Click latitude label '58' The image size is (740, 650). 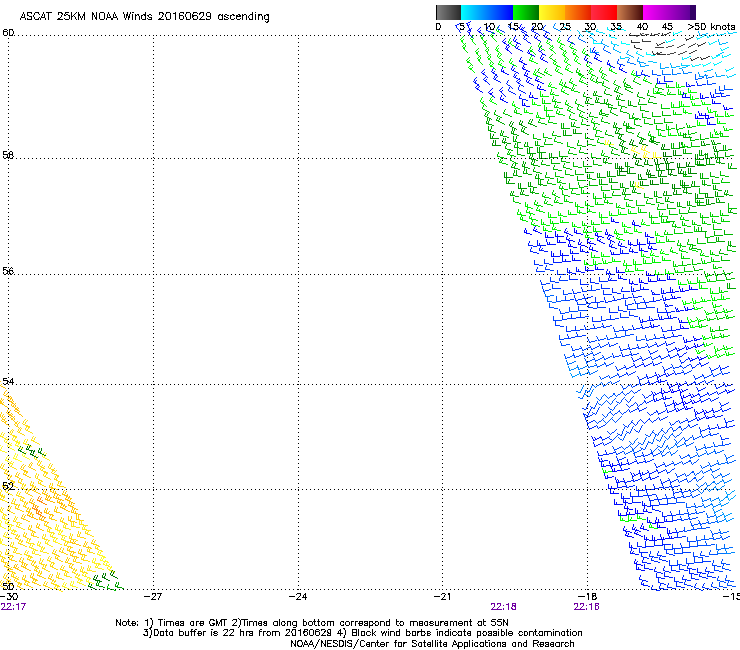pos(8,155)
